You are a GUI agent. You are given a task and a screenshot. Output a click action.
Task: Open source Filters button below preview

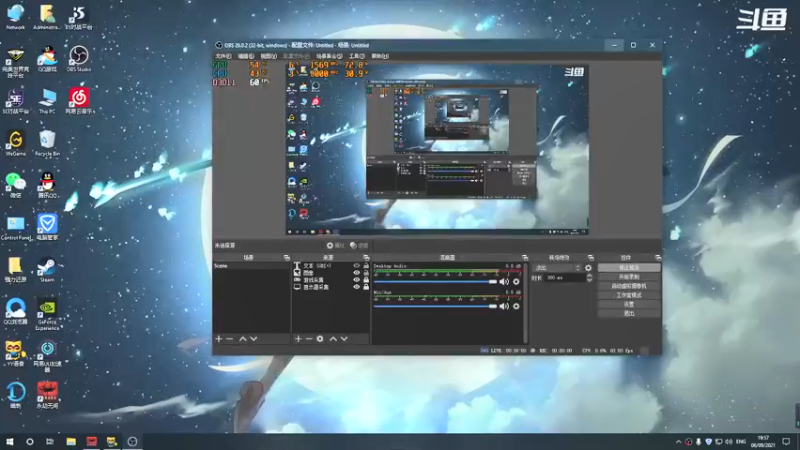pyautogui.click(x=359, y=245)
